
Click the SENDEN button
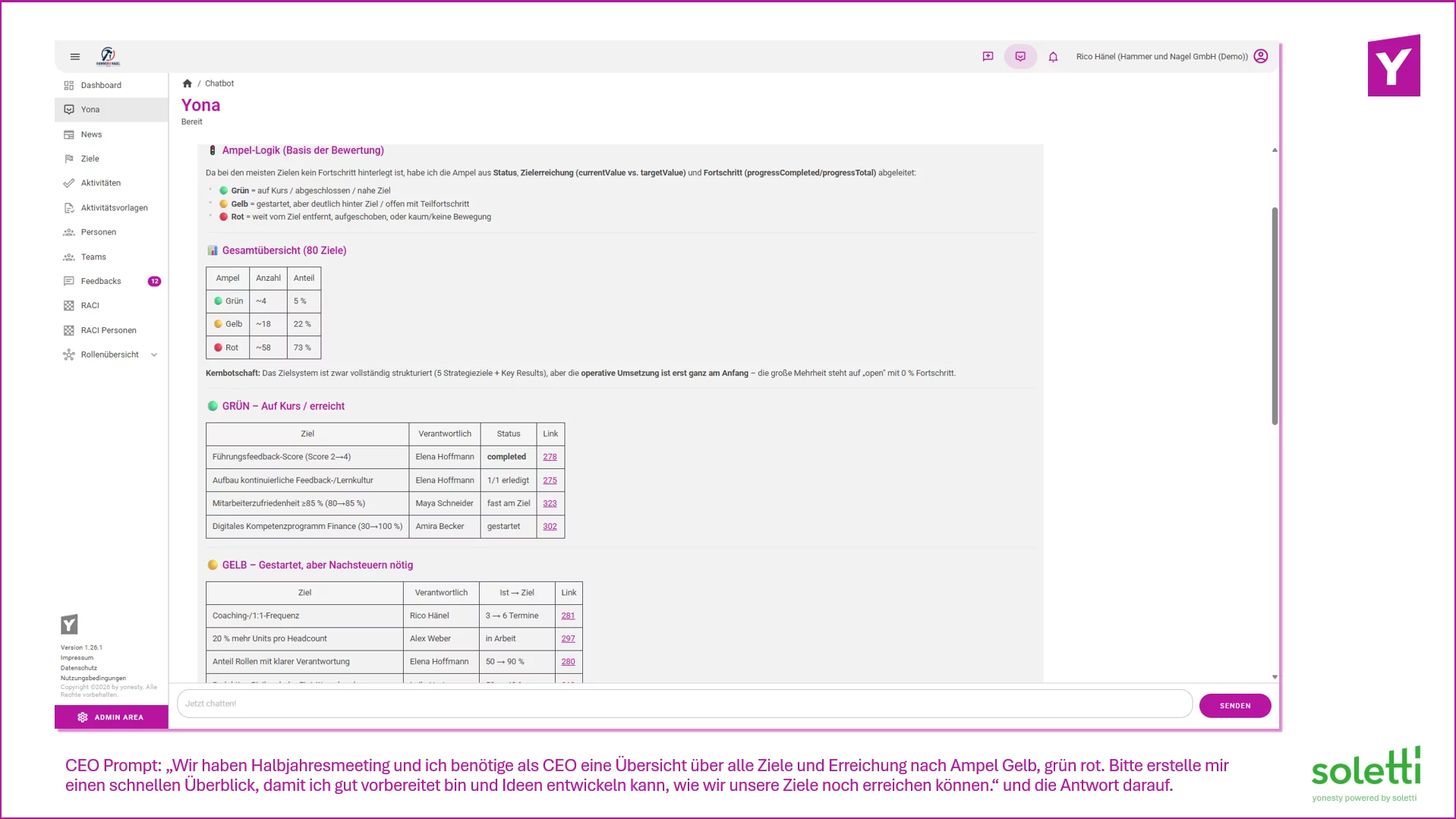click(1235, 706)
